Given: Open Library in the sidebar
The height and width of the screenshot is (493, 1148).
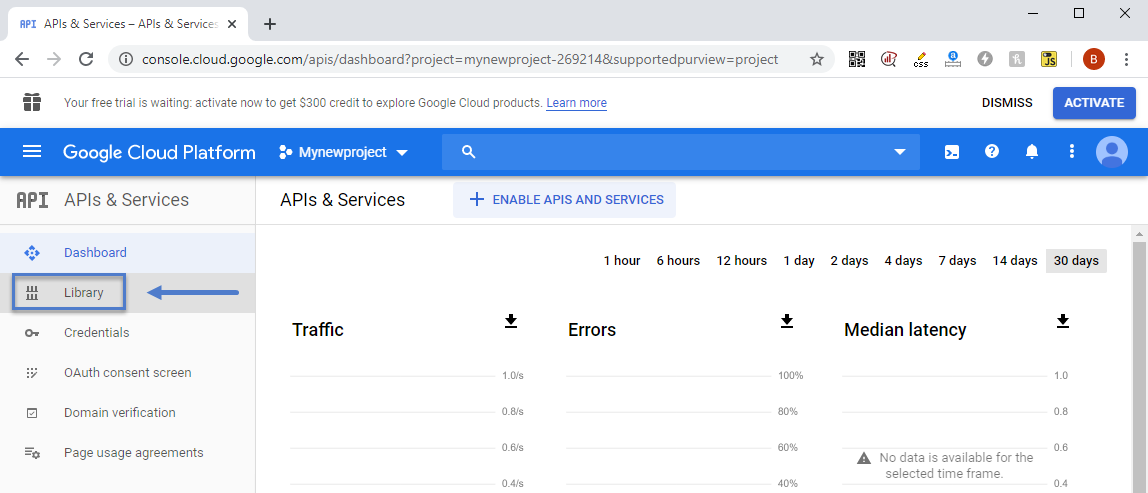Looking at the screenshot, I should point(127,293).
